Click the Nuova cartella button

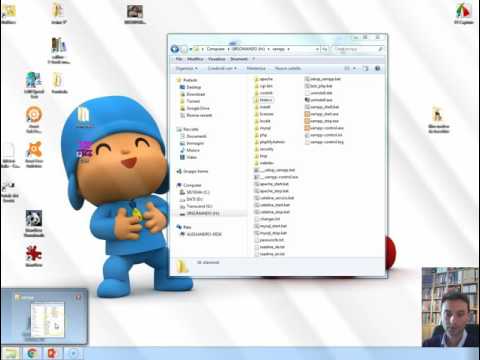[x=288, y=68]
